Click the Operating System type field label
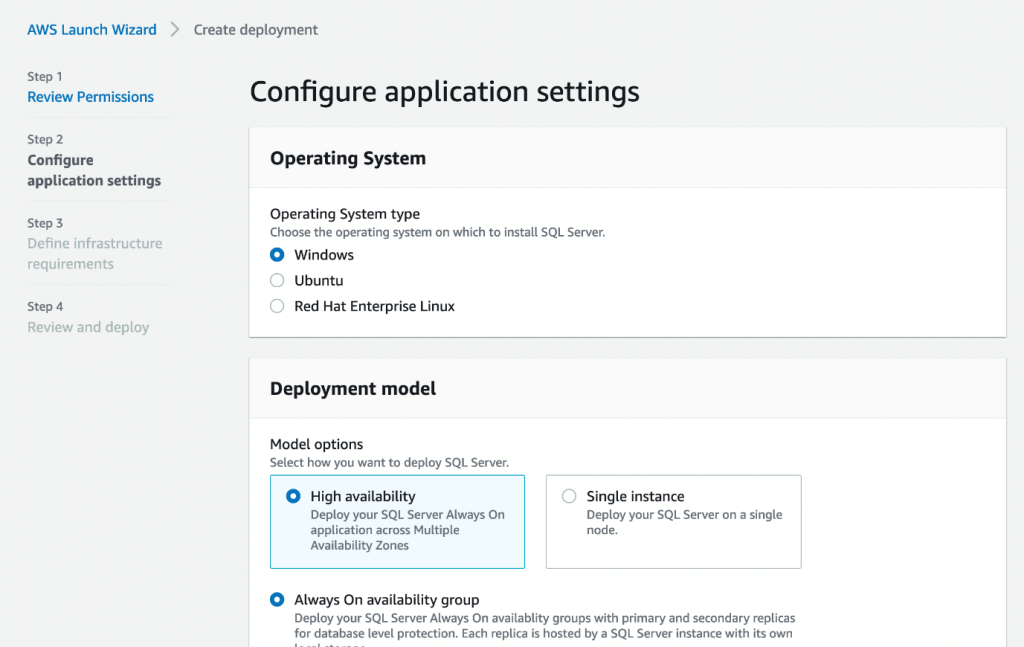Viewport: 1024px width, 647px height. point(344,214)
